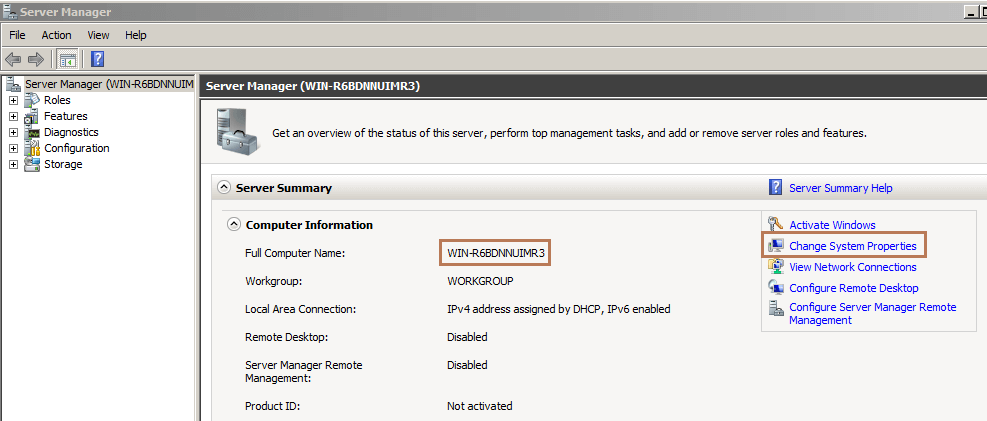Select Configuration in the console tree
Screen dimensions: 987x421
coord(76,148)
